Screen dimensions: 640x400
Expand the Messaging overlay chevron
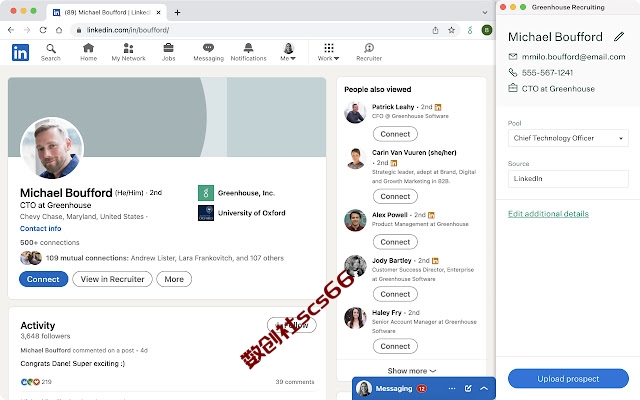(x=484, y=388)
